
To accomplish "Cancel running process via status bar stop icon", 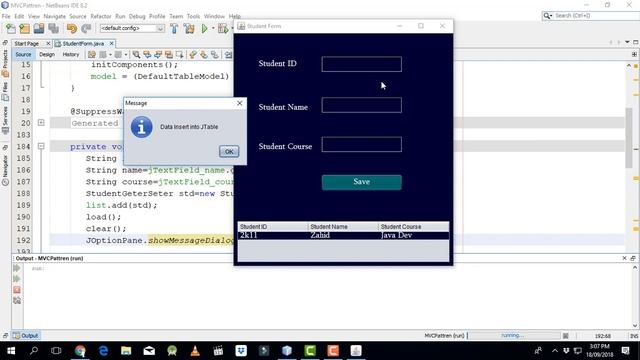I will click(x=565, y=336).
